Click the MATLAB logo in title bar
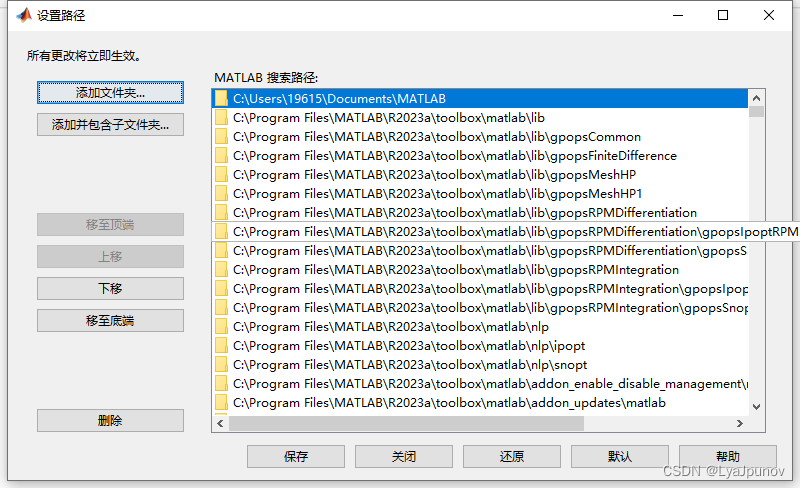 [x=23, y=15]
